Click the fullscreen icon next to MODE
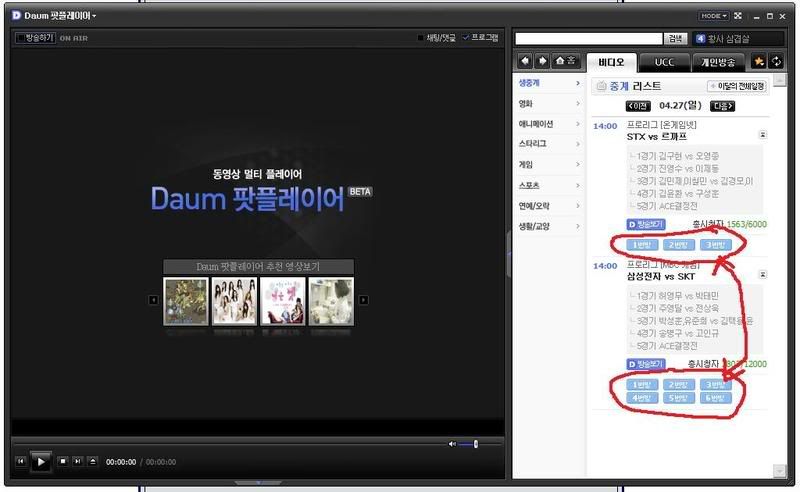800x492 pixels. [x=738, y=16]
